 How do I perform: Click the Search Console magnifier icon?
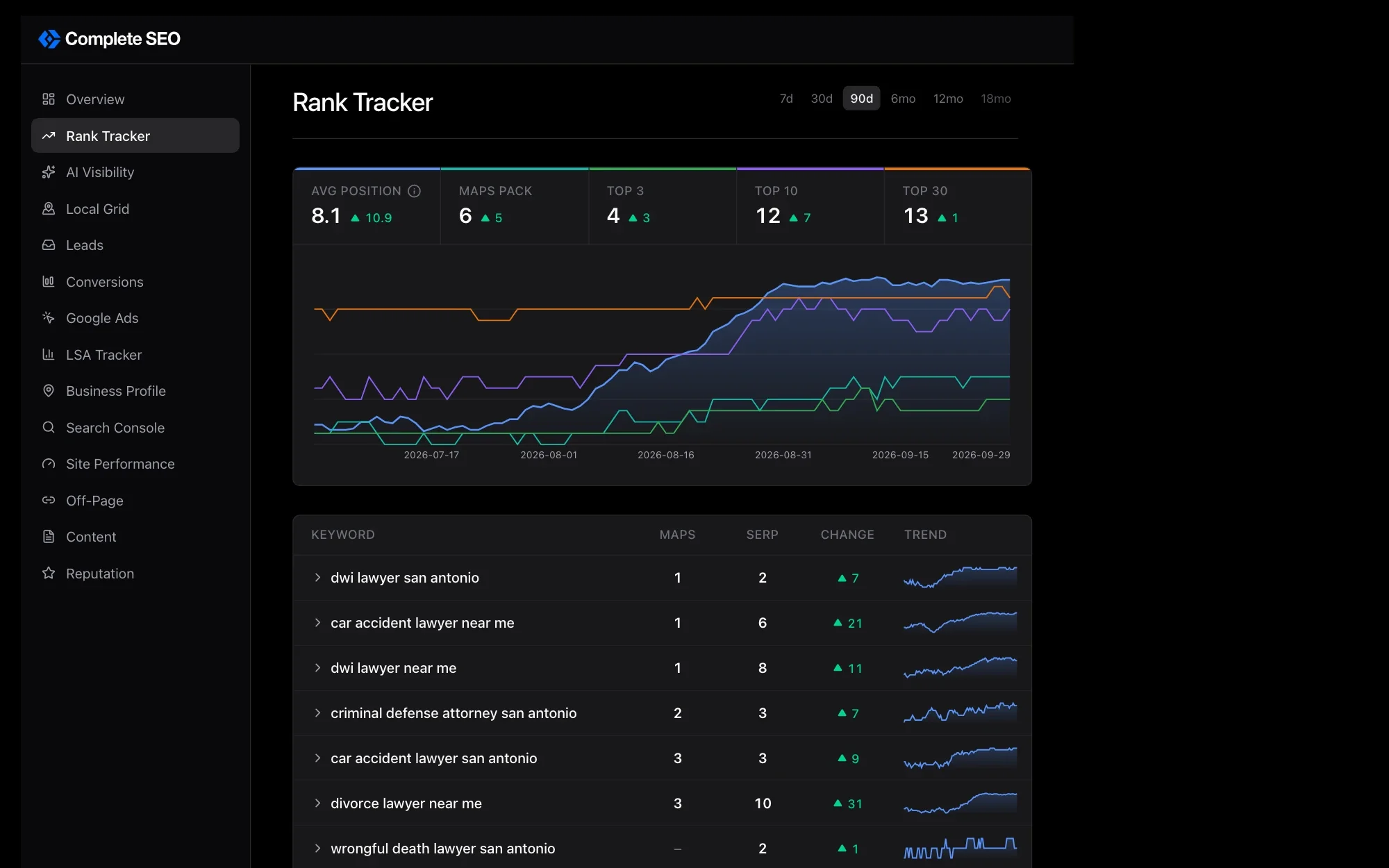(x=49, y=428)
